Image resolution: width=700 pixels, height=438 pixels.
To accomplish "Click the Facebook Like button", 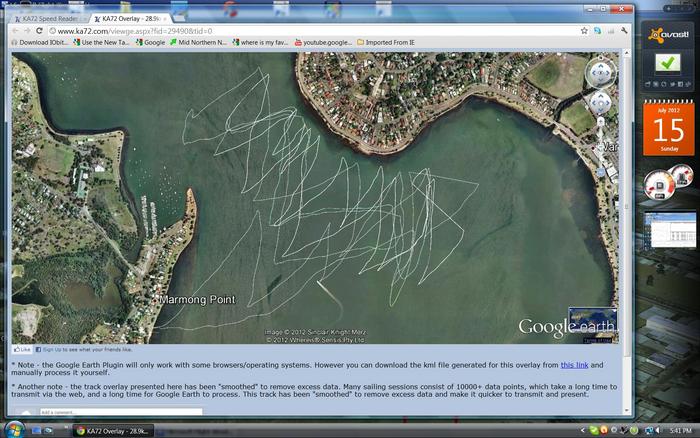I will pos(22,350).
